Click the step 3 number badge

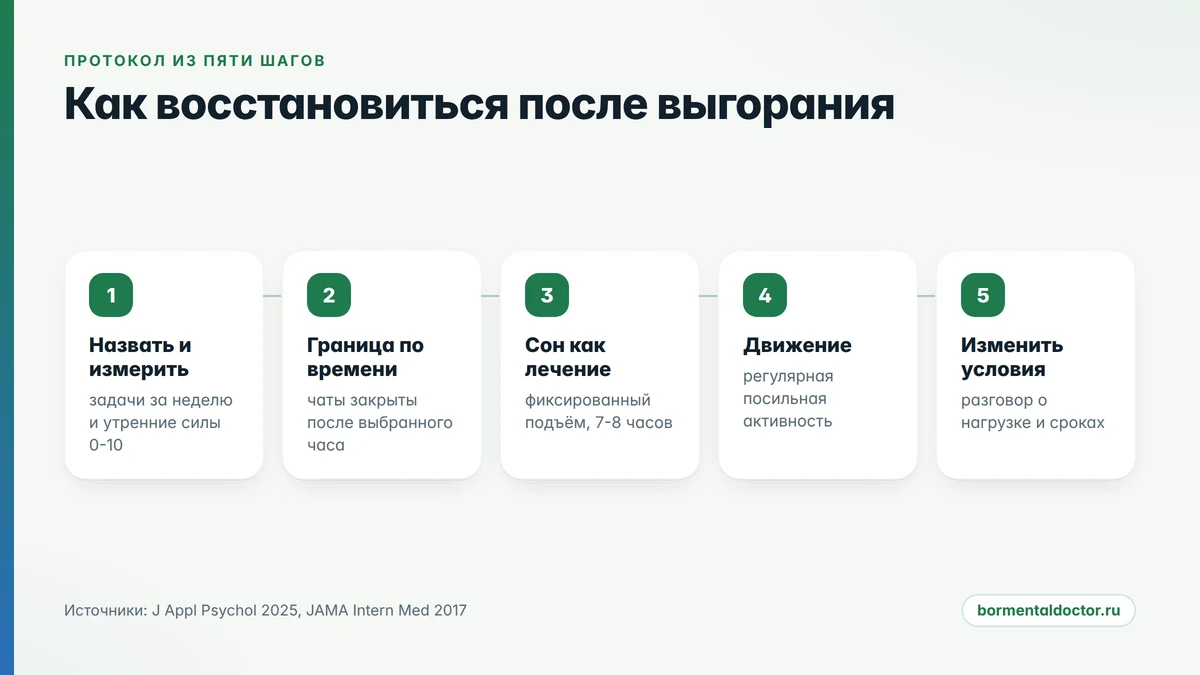(x=547, y=295)
